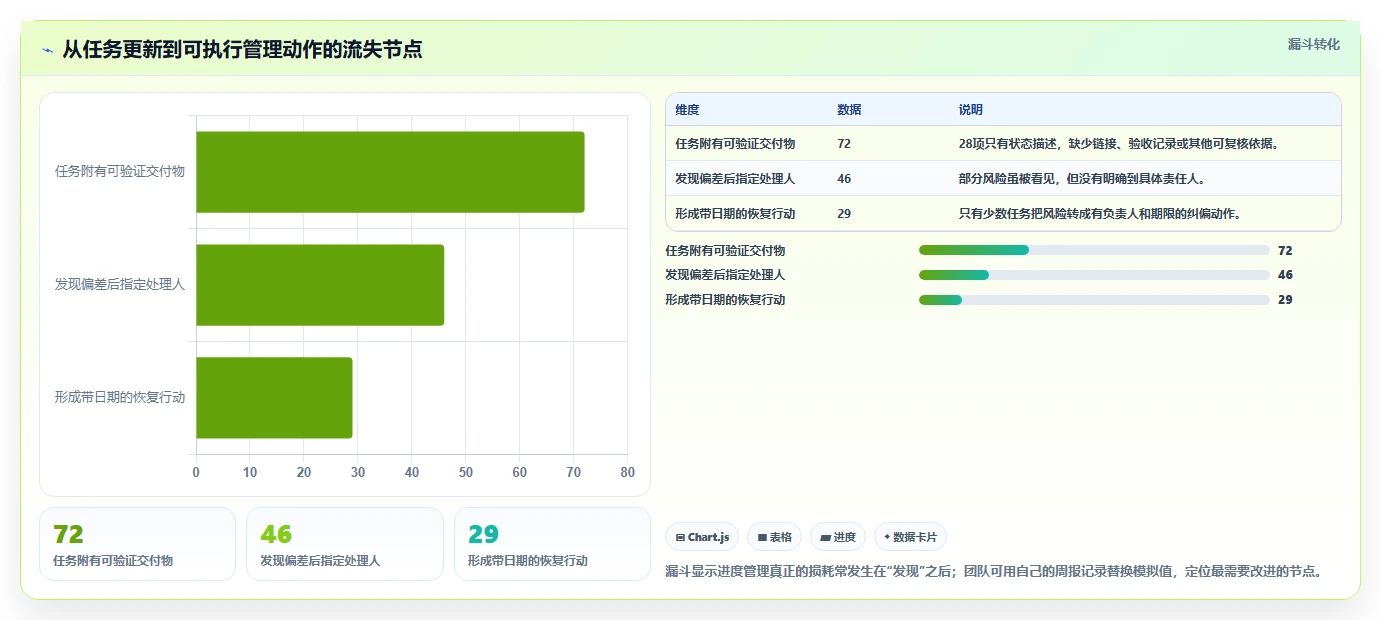Click the sparkle icon in the 数据卡片 chip
Screen dimensions: 1381x620
tap(887, 537)
